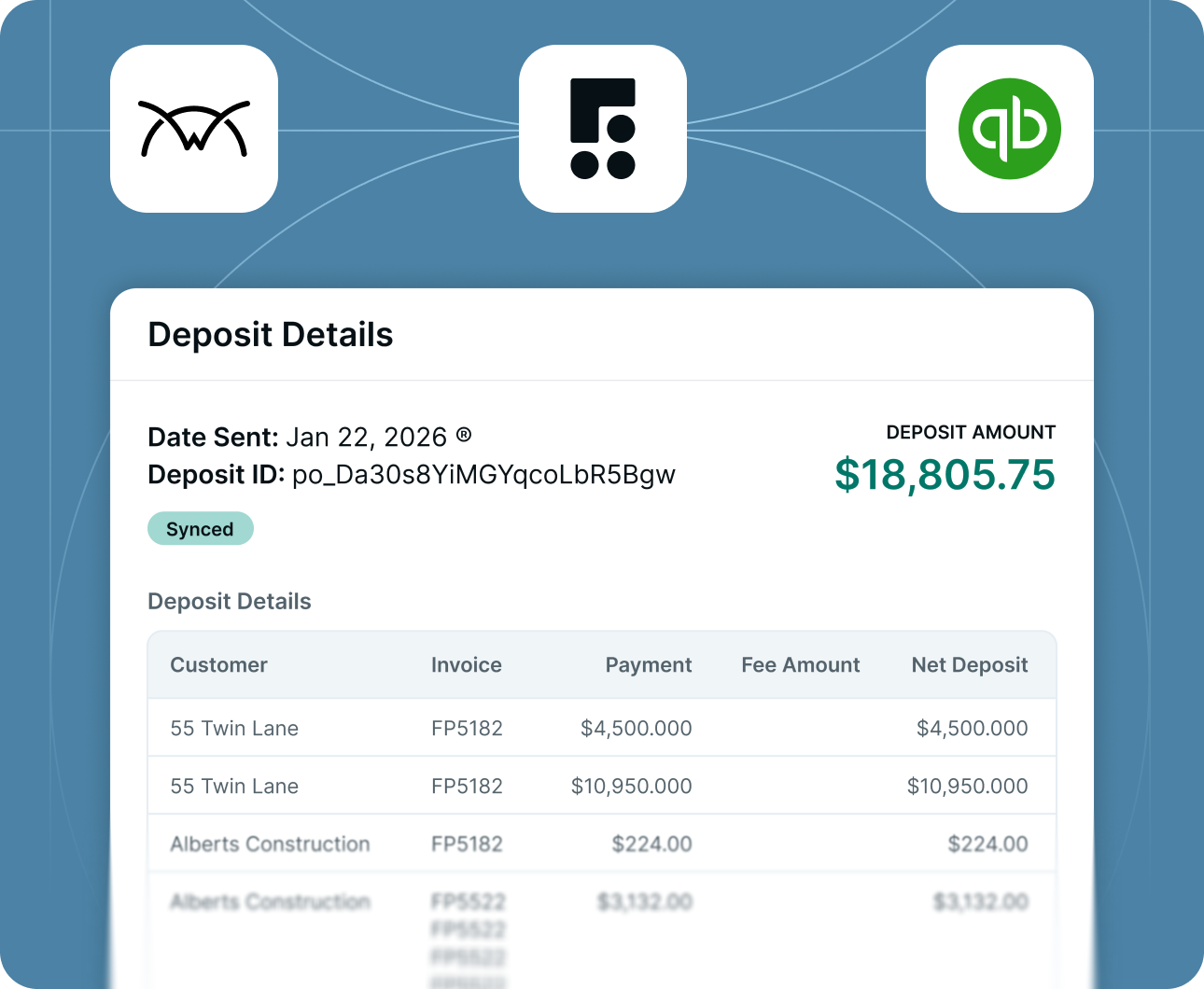The height and width of the screenshot is (989, 1204).
Task: Click the Payment column header
Action: [x=649, y=665]
